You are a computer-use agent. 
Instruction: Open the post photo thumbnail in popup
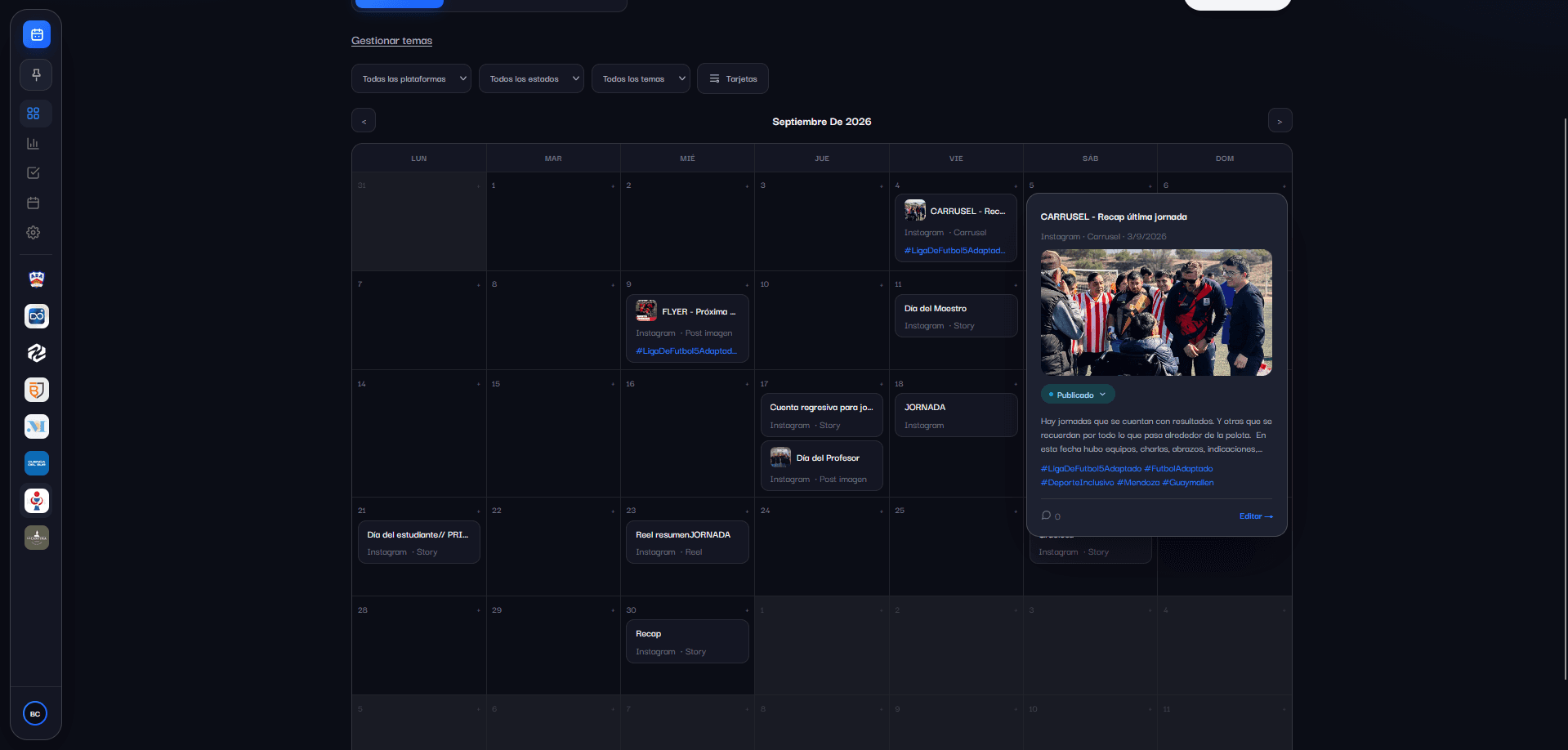1156,312
